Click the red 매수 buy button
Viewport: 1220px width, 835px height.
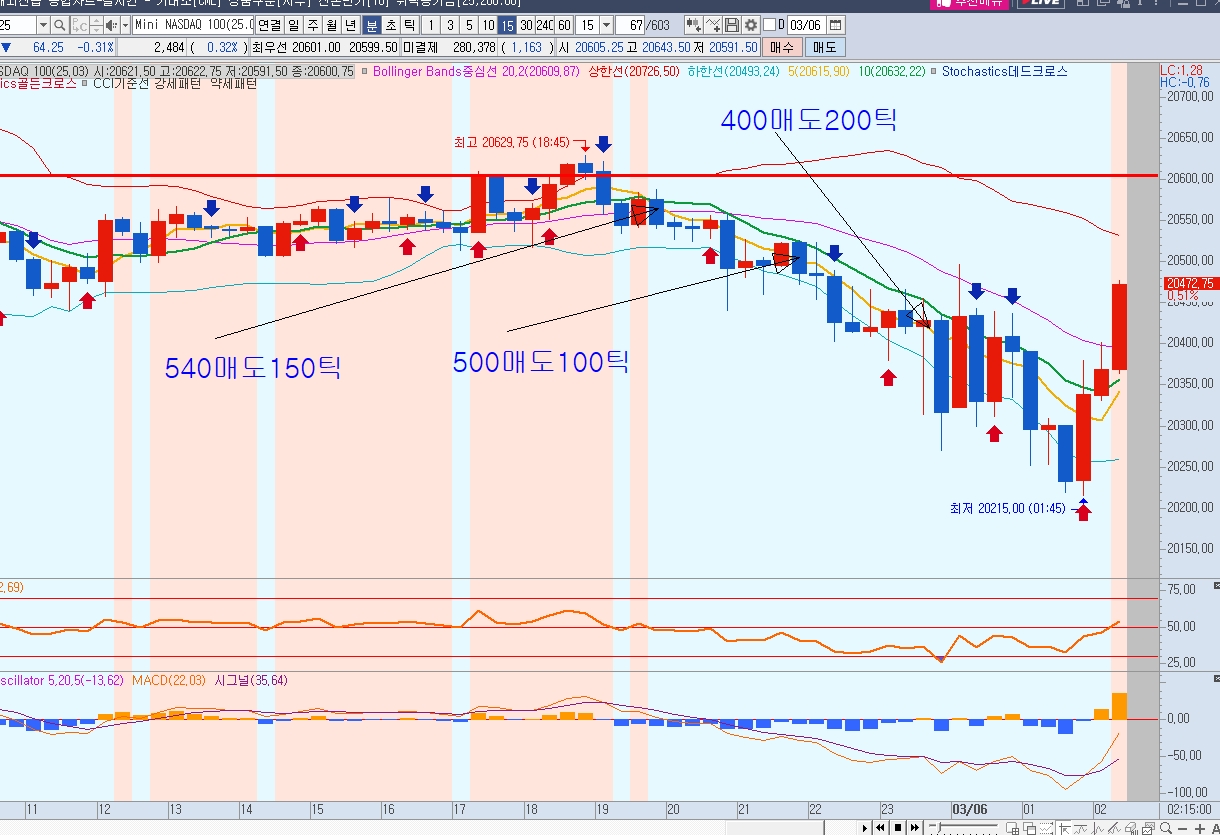coord(782,47)
